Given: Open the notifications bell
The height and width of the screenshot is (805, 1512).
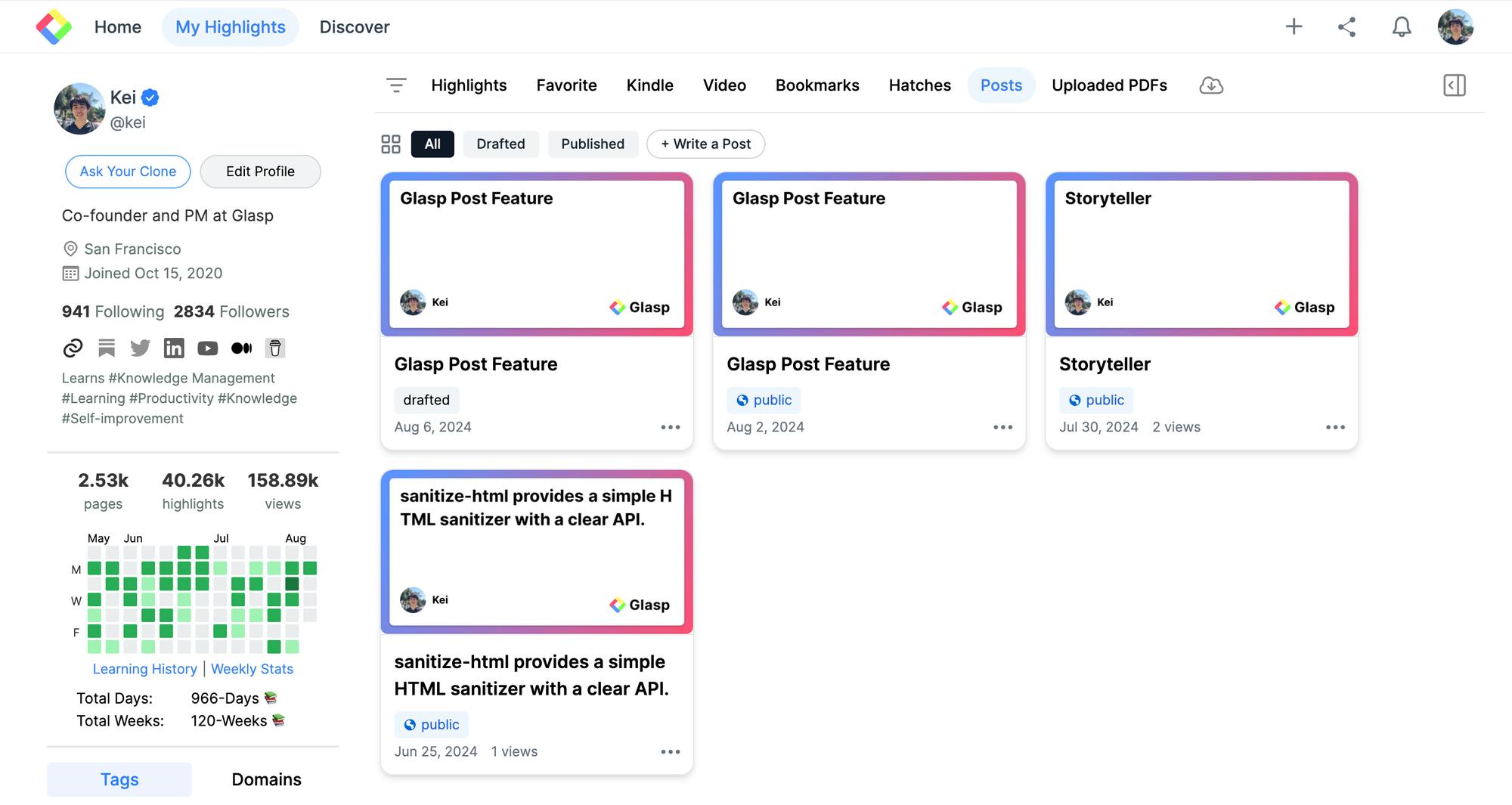Looking at the screenshot, I should (x=1402, y=26).
